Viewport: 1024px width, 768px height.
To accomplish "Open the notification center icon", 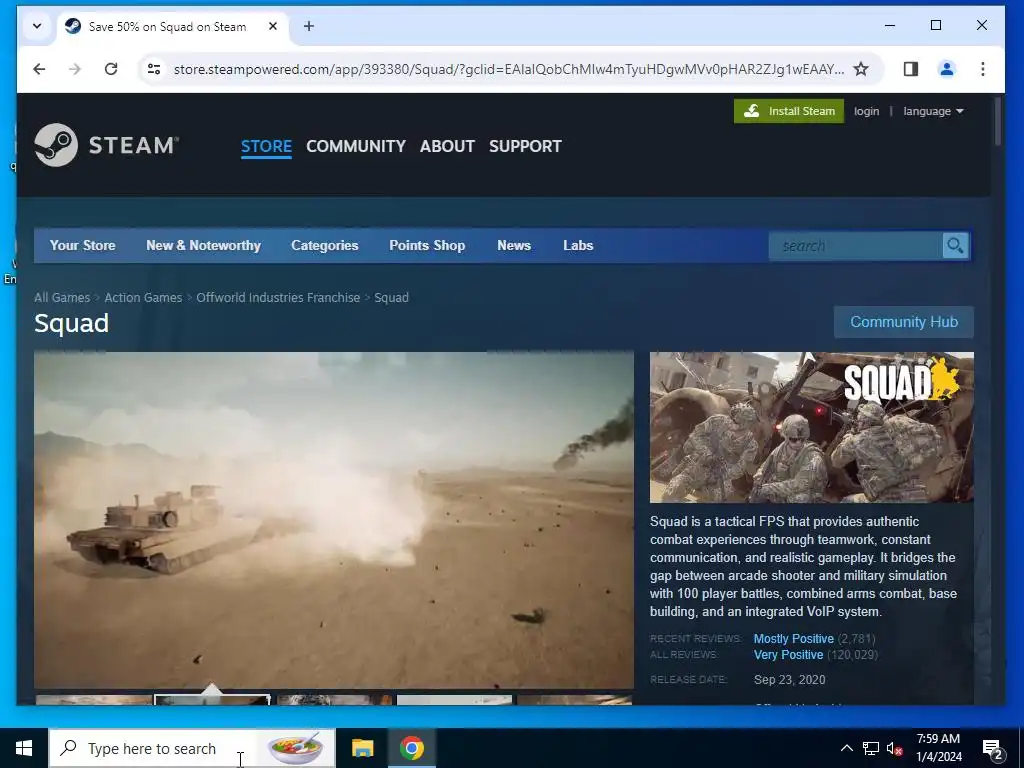I will pos(993,749).
